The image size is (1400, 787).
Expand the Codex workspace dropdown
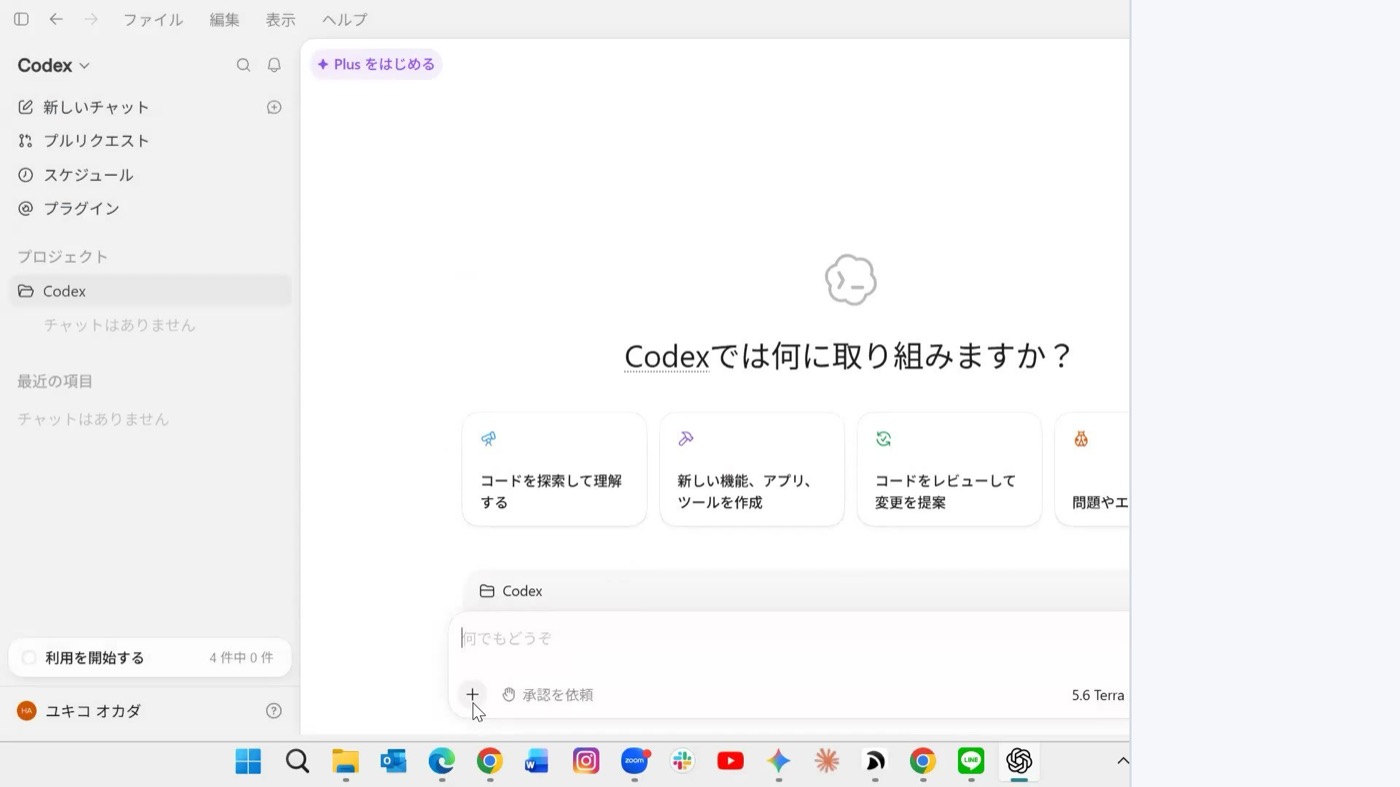point(53,65)
